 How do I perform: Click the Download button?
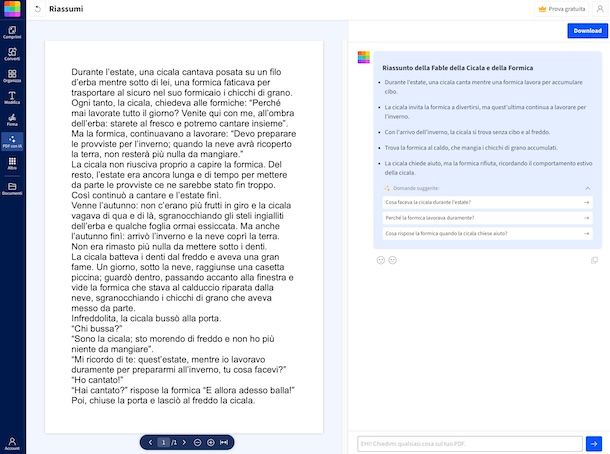coord(585,31)
